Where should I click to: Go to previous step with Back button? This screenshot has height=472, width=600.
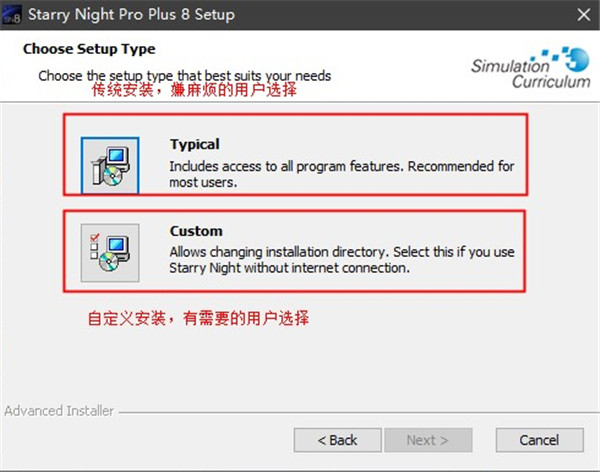(x=338, y=440)
